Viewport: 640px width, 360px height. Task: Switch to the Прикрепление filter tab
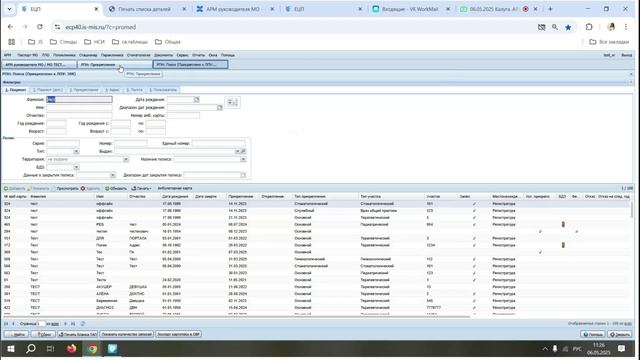pos(84,90)
